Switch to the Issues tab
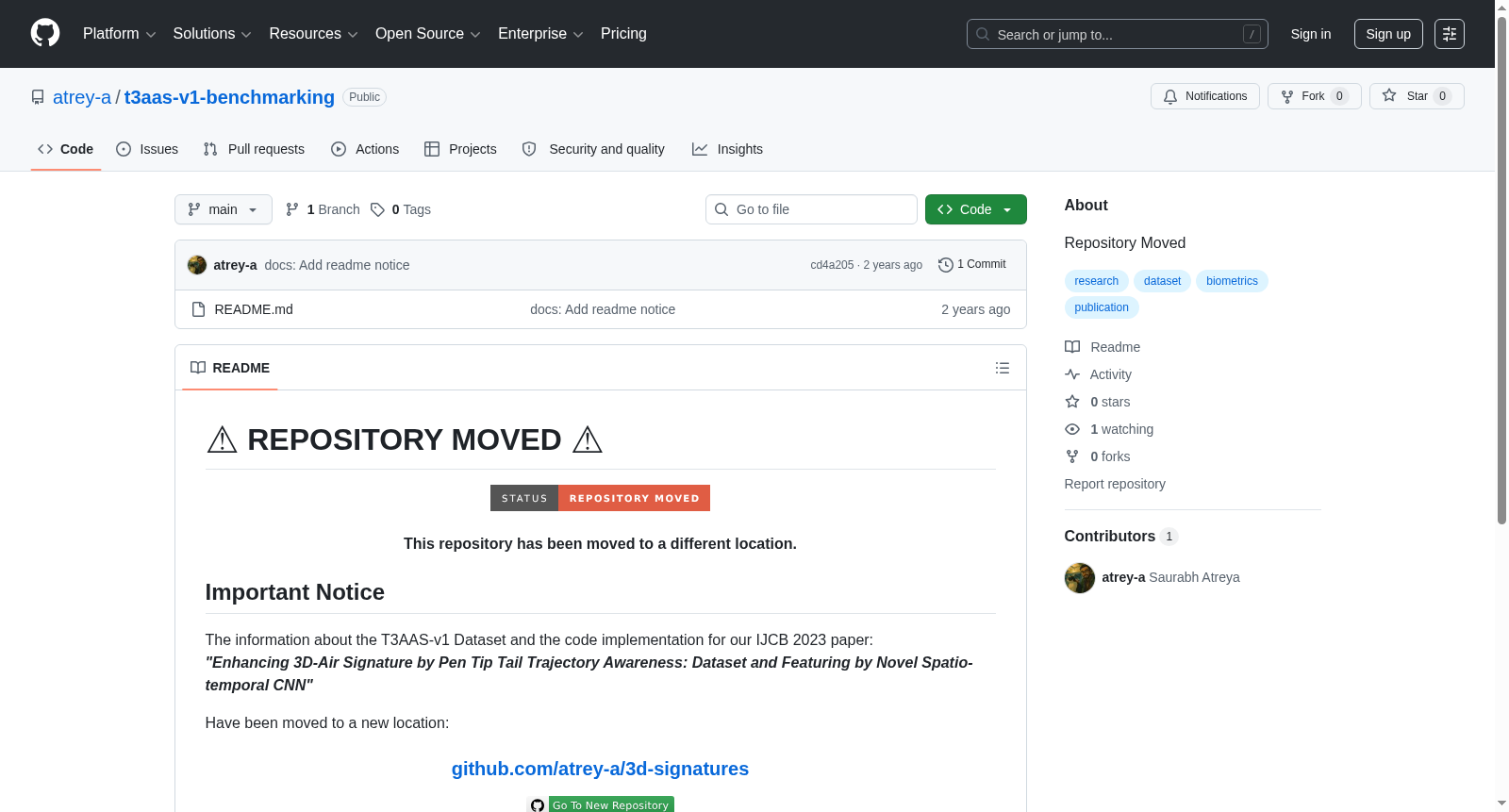Viewport: 1509px width, 812px height. pos(147,149)
